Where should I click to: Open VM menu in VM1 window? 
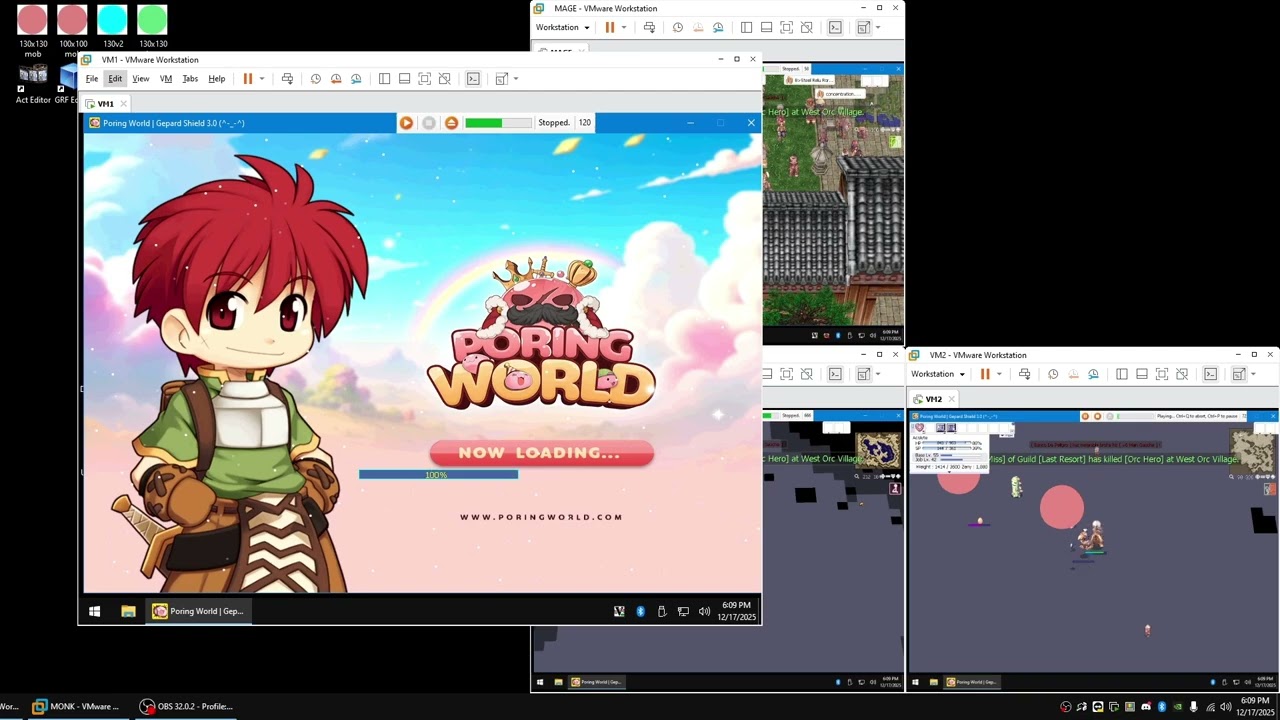[166, 79]
